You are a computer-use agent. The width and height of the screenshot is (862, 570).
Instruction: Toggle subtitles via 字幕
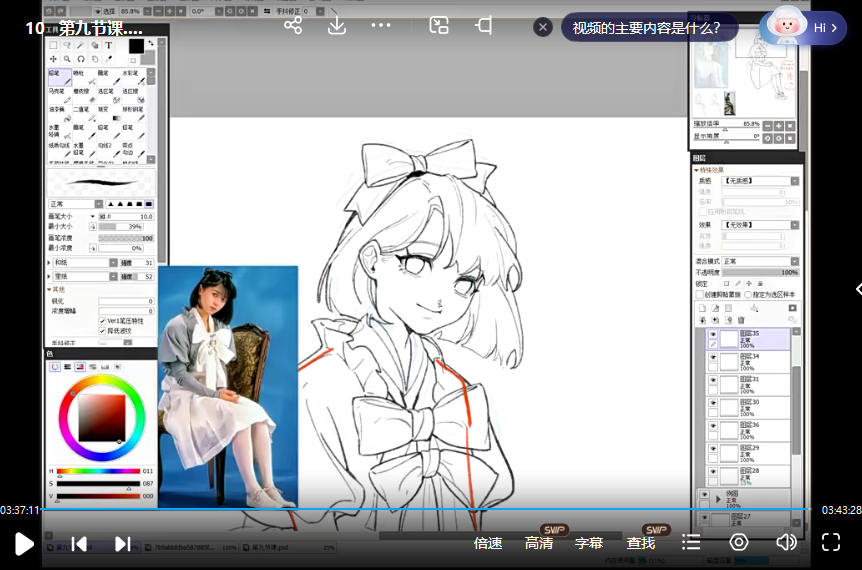589,543
